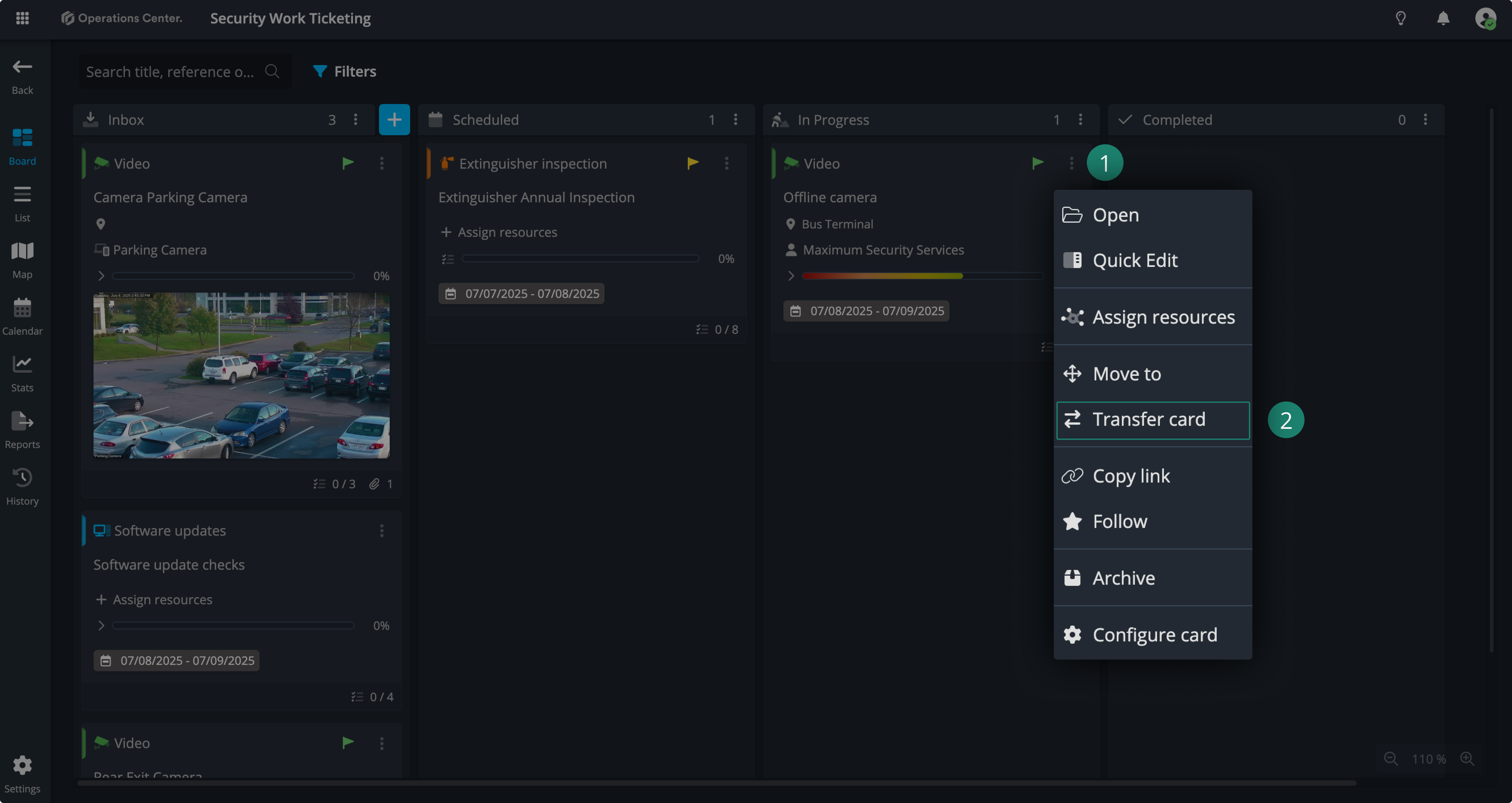Click the 0 / 8 checklist counter
This screenshot has width=1512, height=803.
(x=717, y=330)
